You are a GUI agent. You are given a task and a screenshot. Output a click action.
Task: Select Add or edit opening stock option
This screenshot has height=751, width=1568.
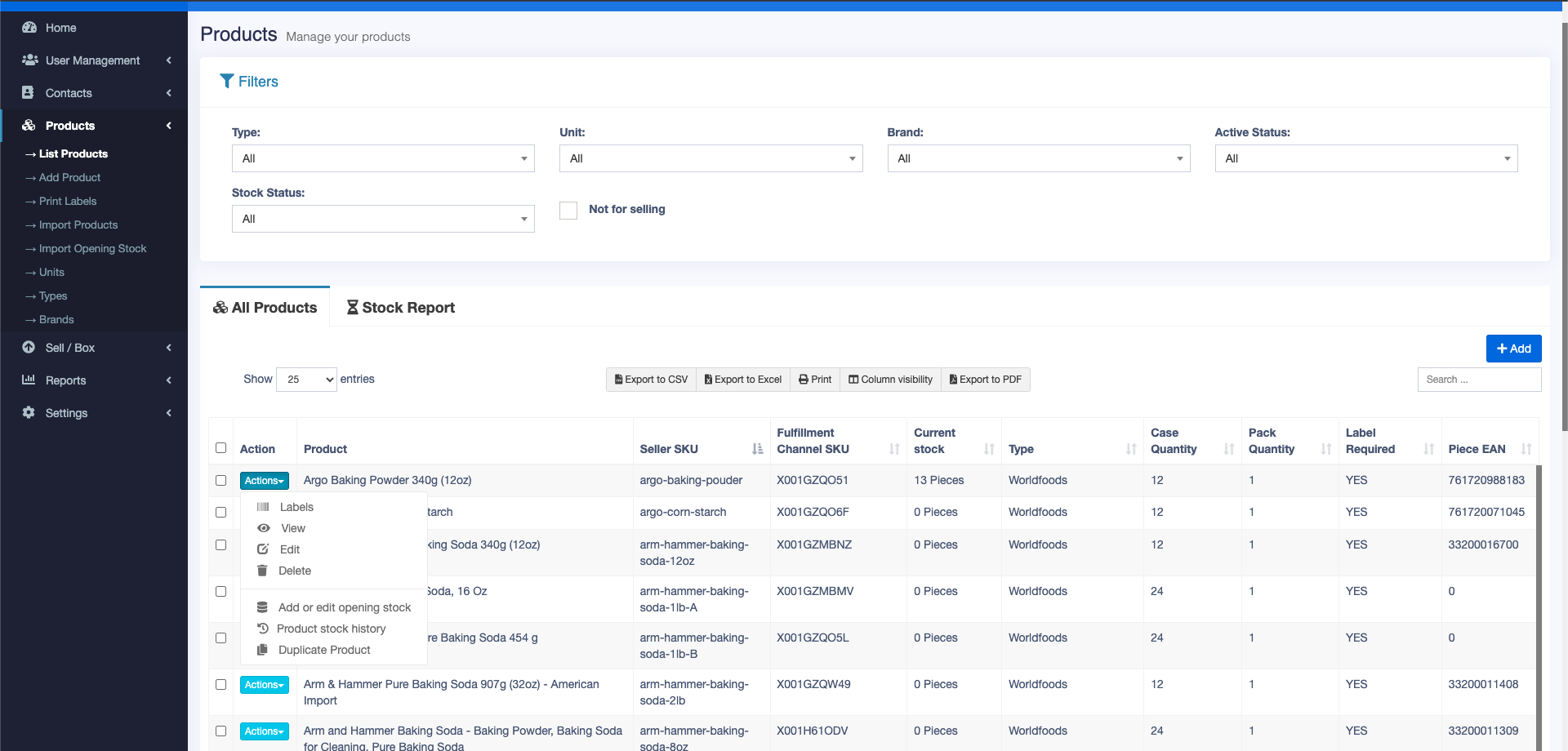[334, 607]
